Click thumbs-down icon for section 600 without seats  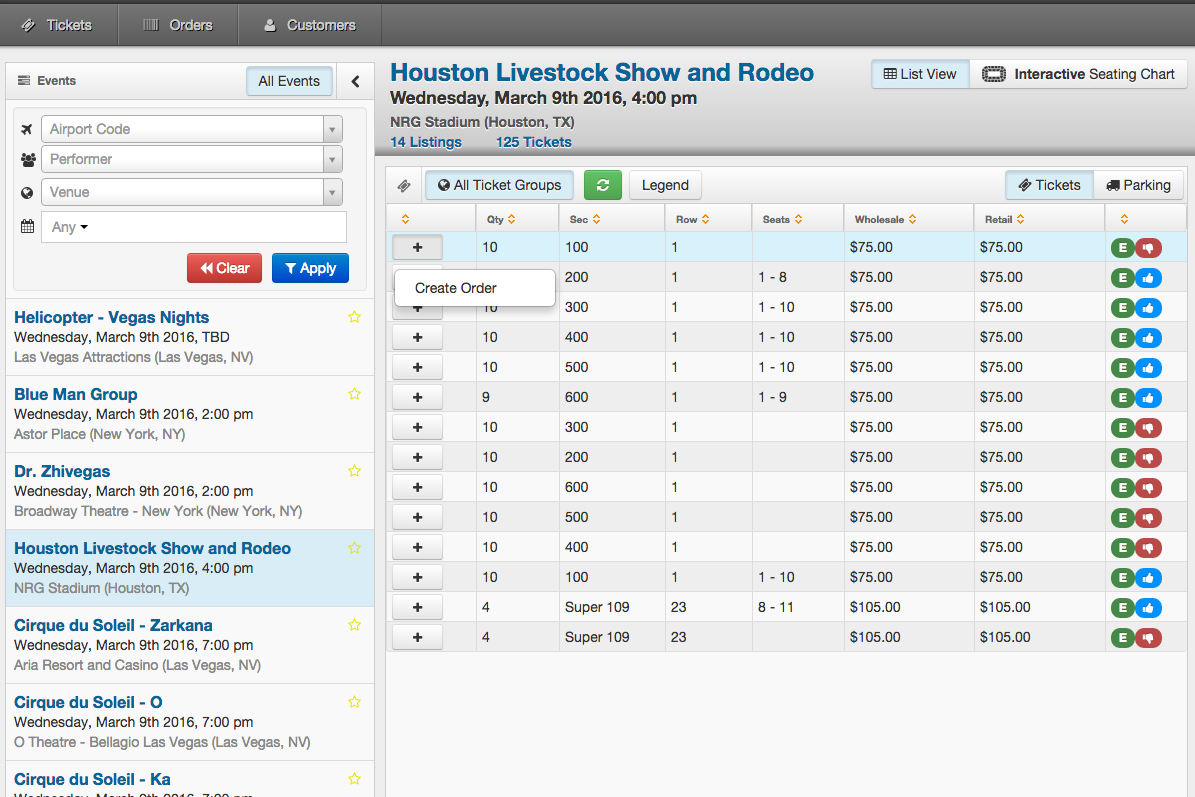pos(1149,488)
